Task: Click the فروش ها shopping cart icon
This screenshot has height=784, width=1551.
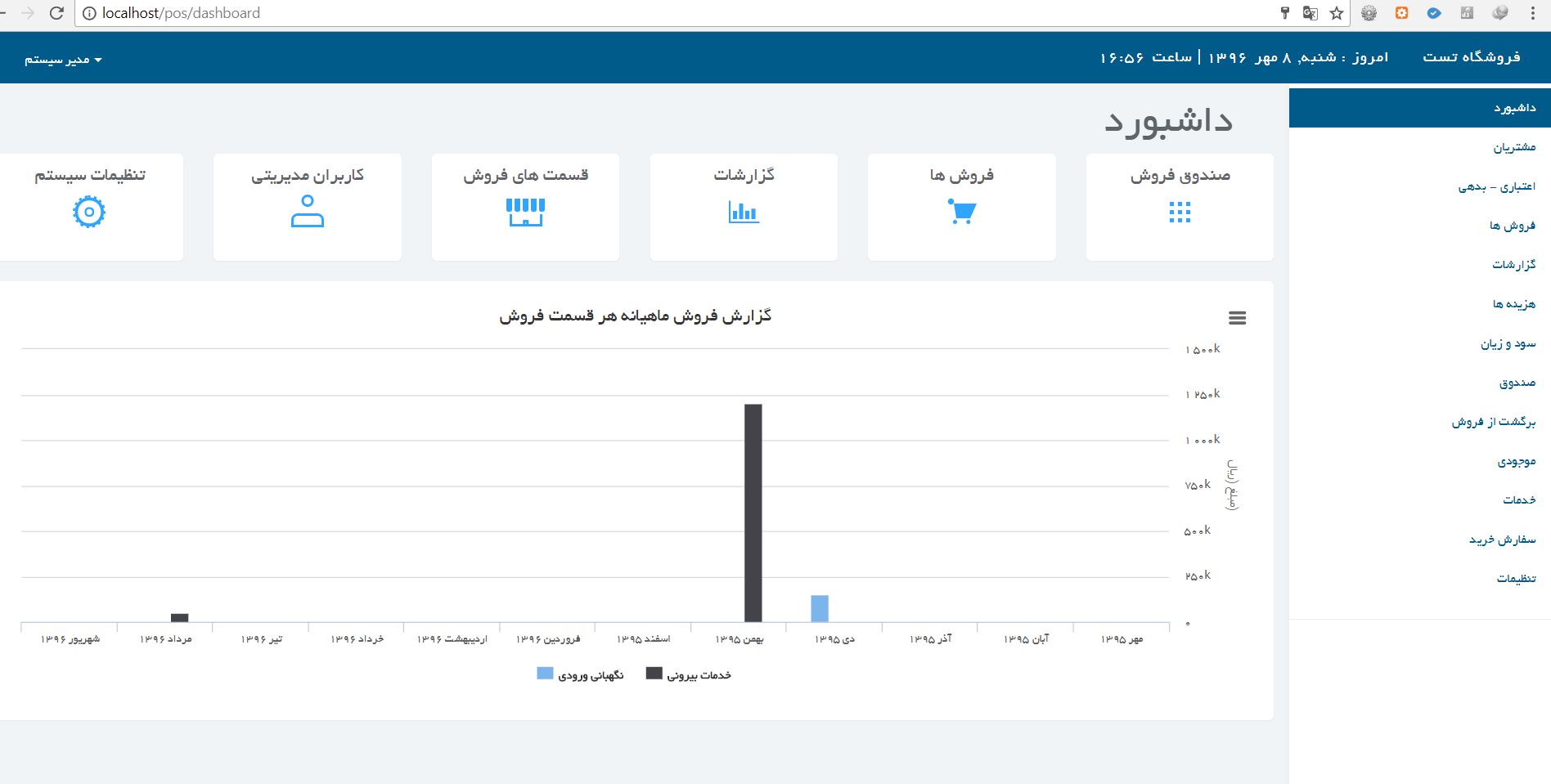Action: click(x=961, y=213)
